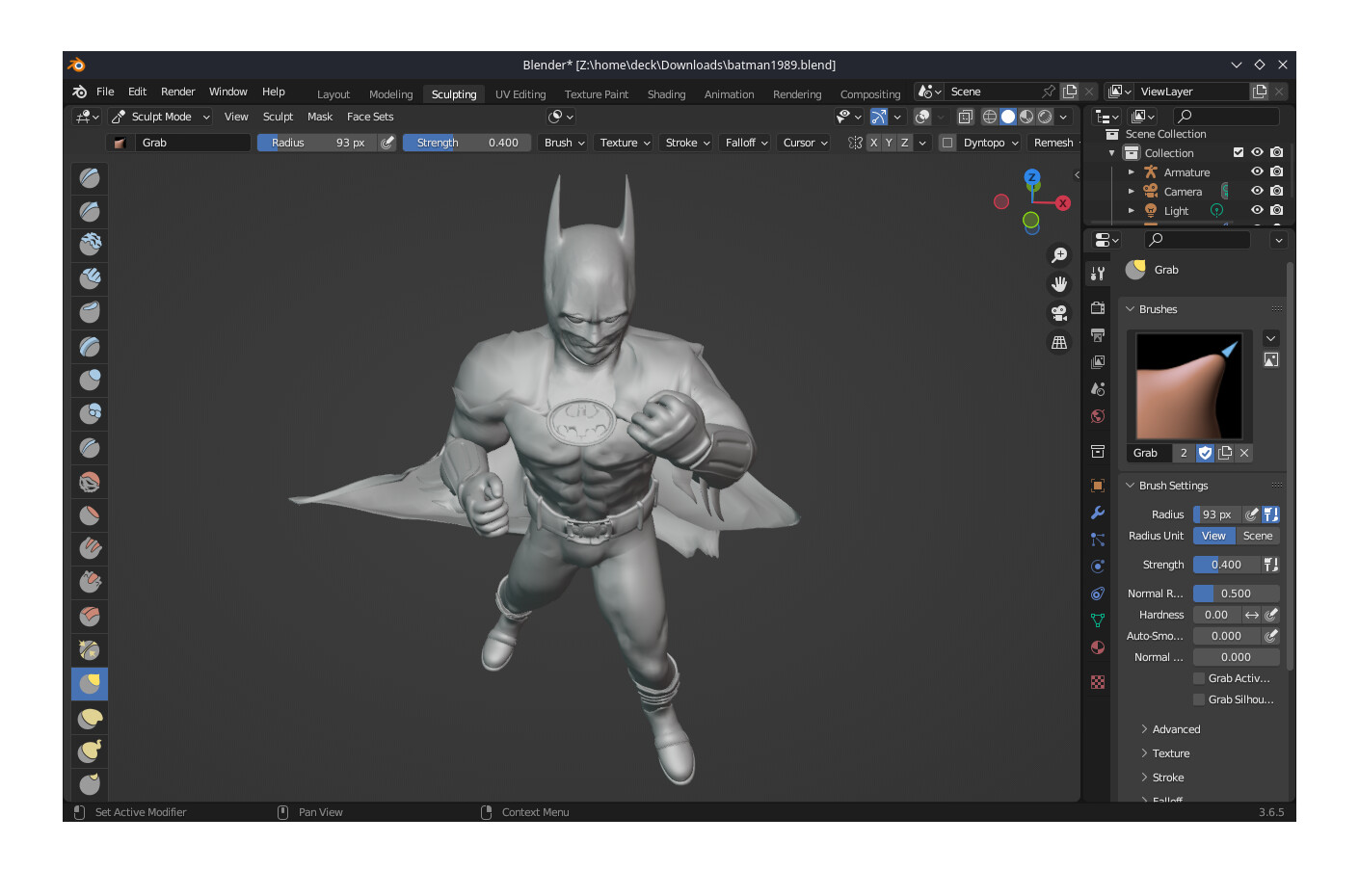The height and width of the screenshot is (896, 1359).
Task: Toggle X axis symmetry
Action: point(873,143)
